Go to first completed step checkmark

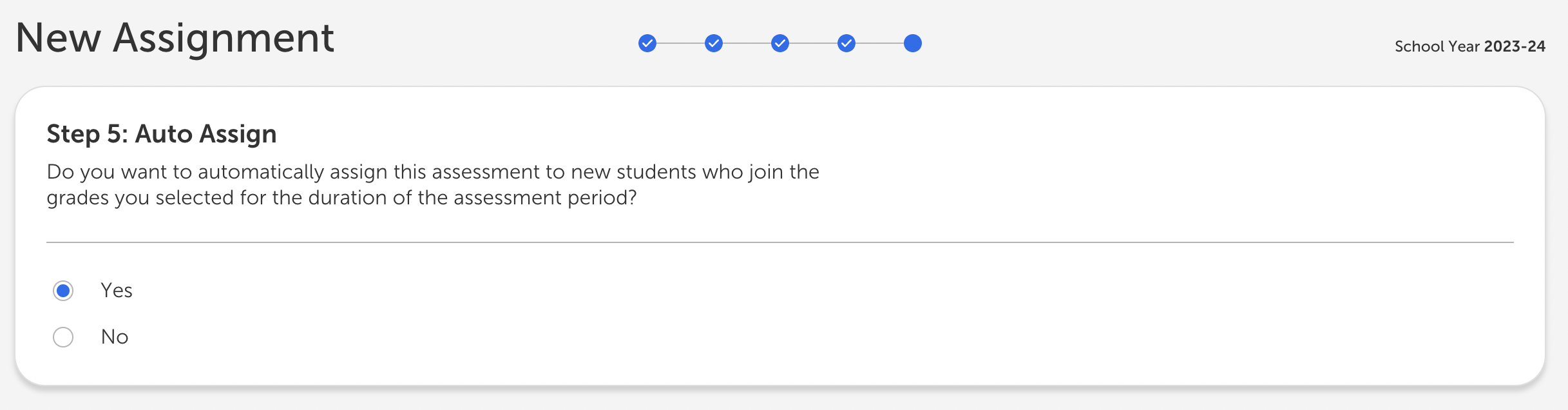click(647, 43)
